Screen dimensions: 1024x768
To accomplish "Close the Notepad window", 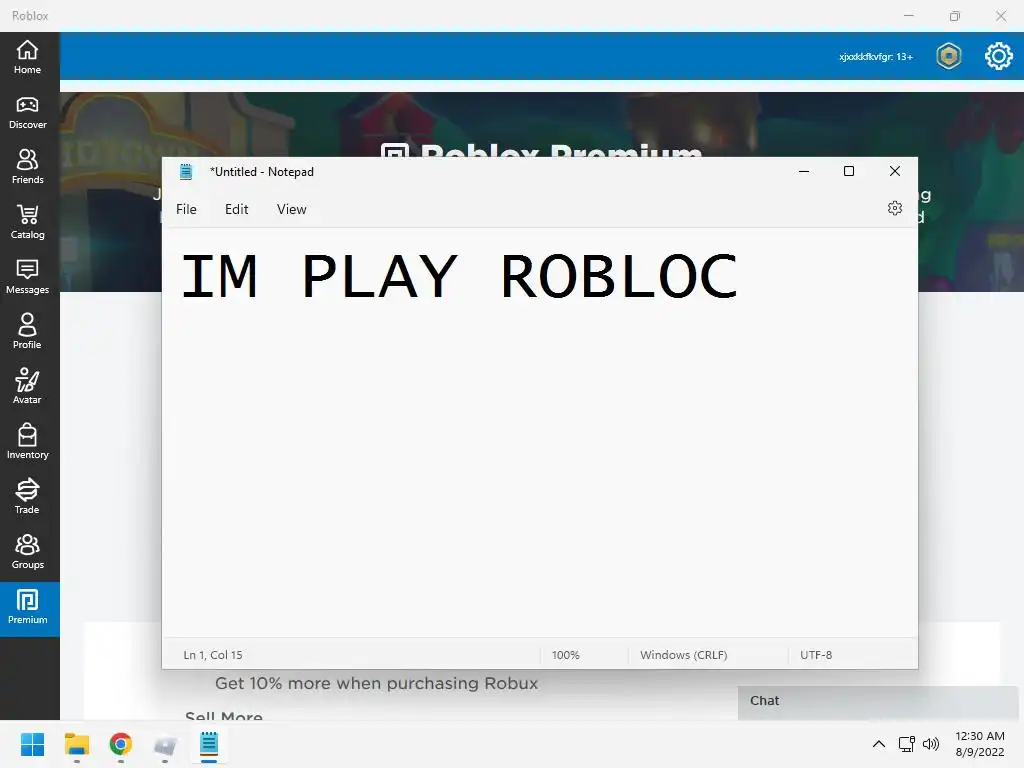I will (895, 171).
